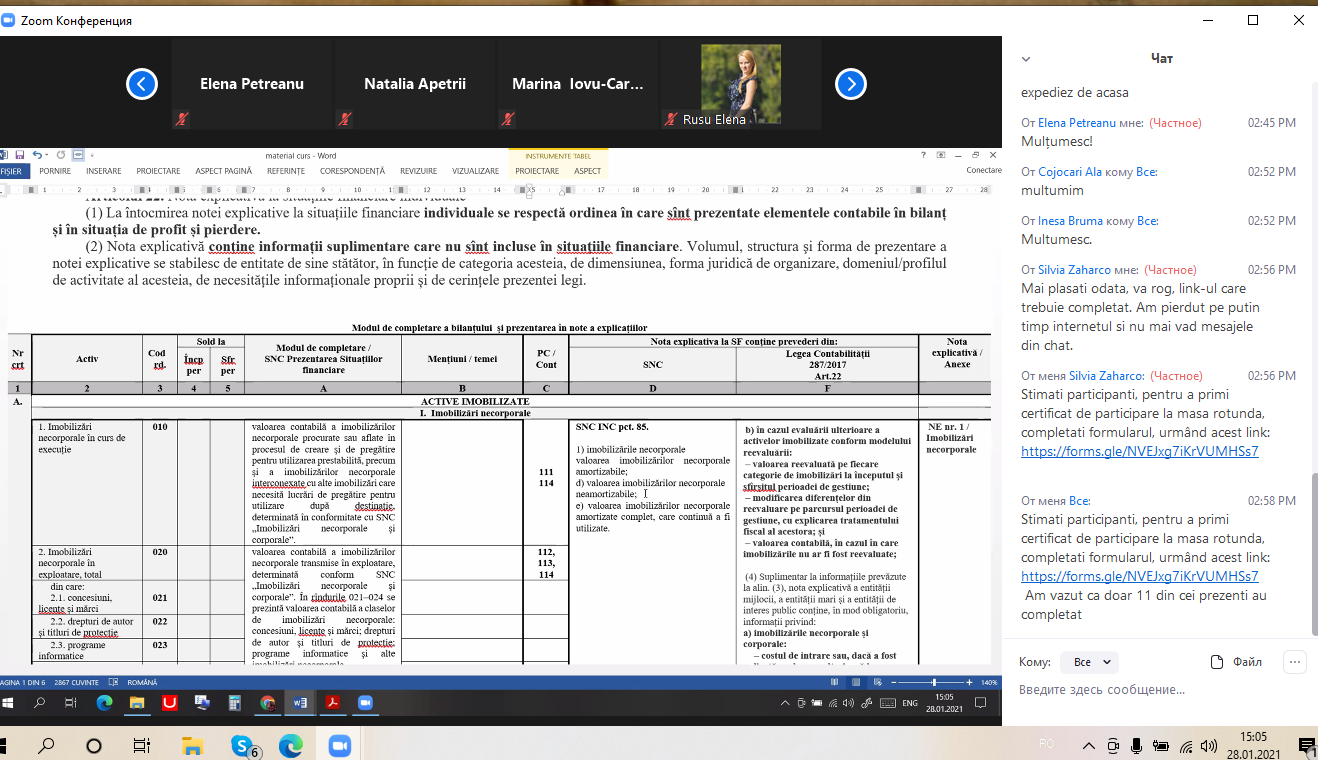Open the Кому recipient dropdown
1318x760 pixels.
(x=1088, y=662)
